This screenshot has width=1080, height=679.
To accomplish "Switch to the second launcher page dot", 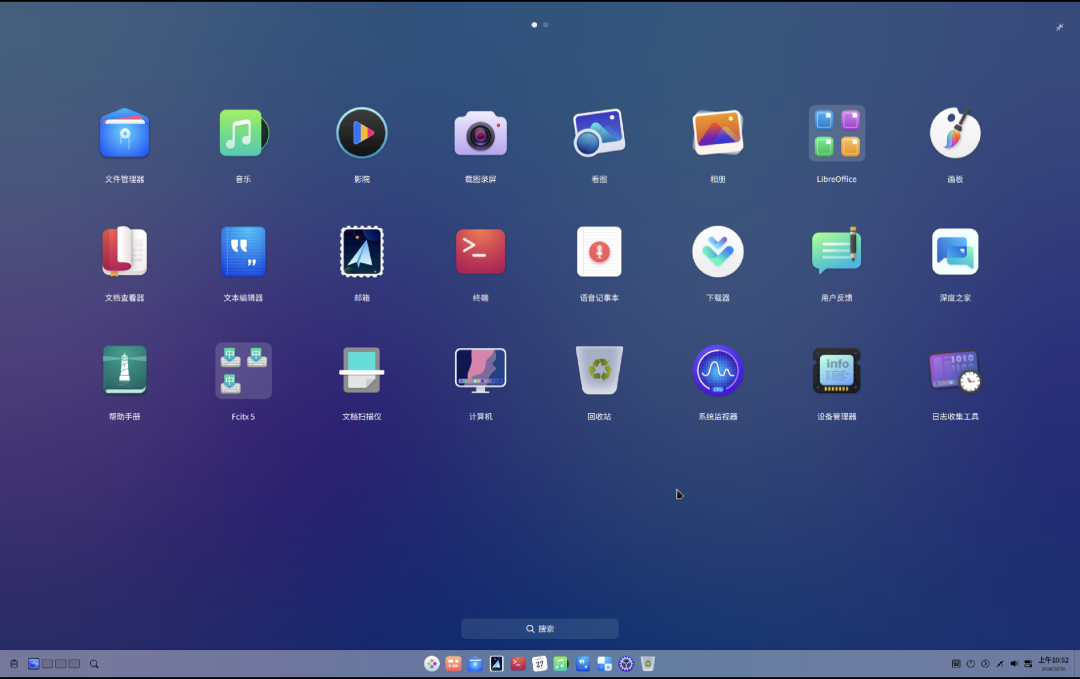I will point(548,25).
